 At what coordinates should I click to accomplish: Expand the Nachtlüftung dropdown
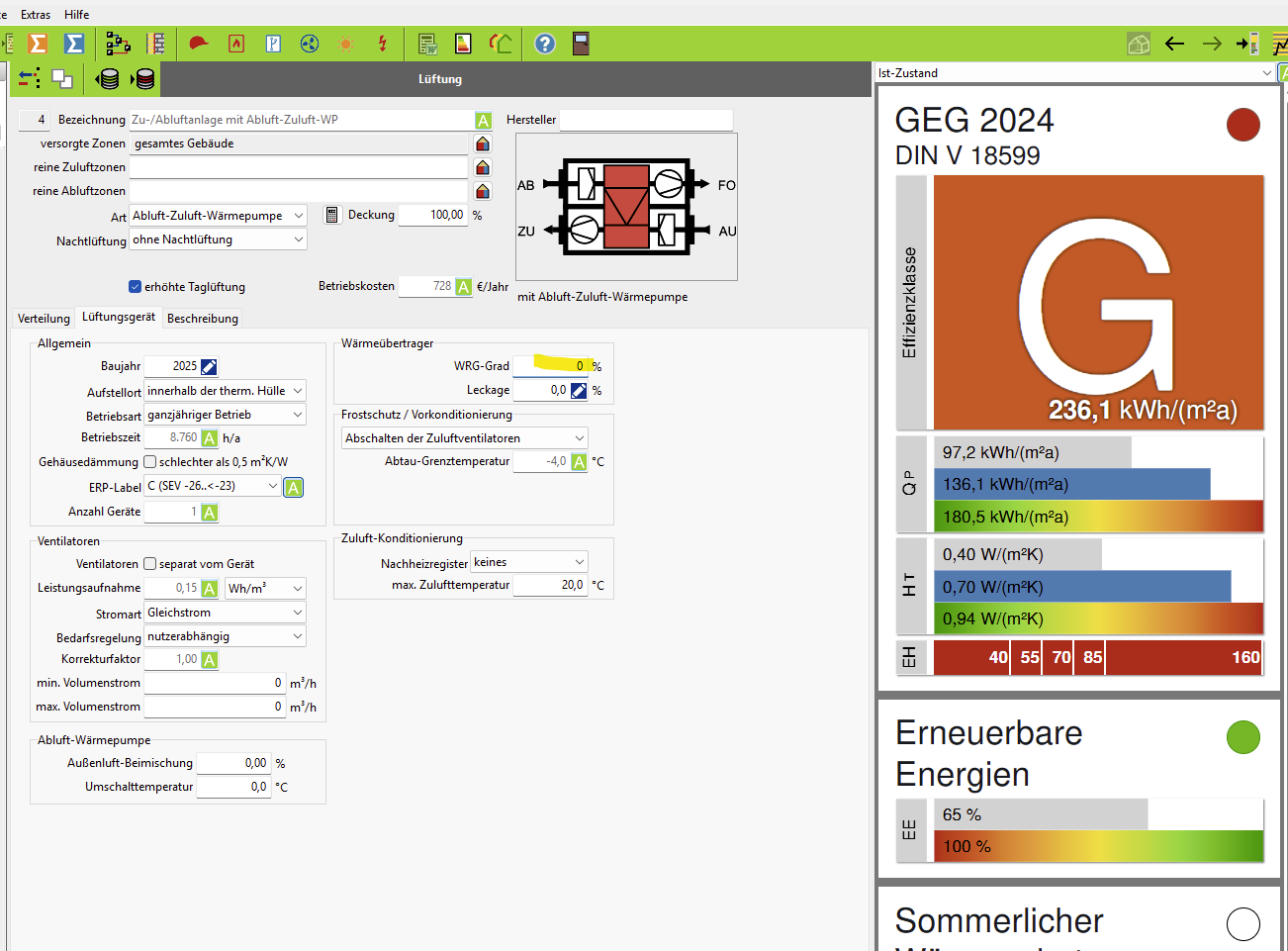tap(219, 239)
